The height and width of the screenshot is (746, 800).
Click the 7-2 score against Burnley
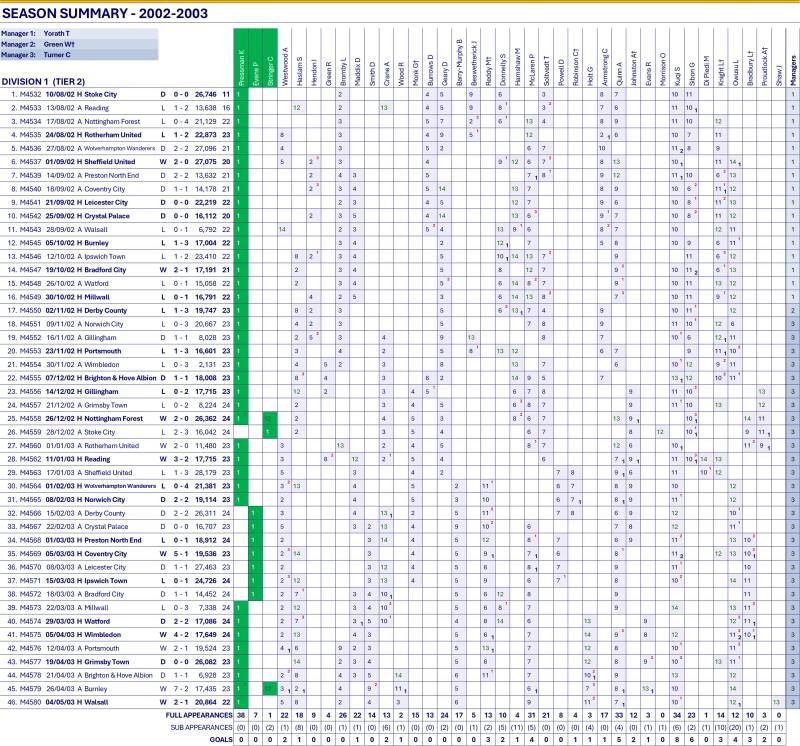[181, 689]
